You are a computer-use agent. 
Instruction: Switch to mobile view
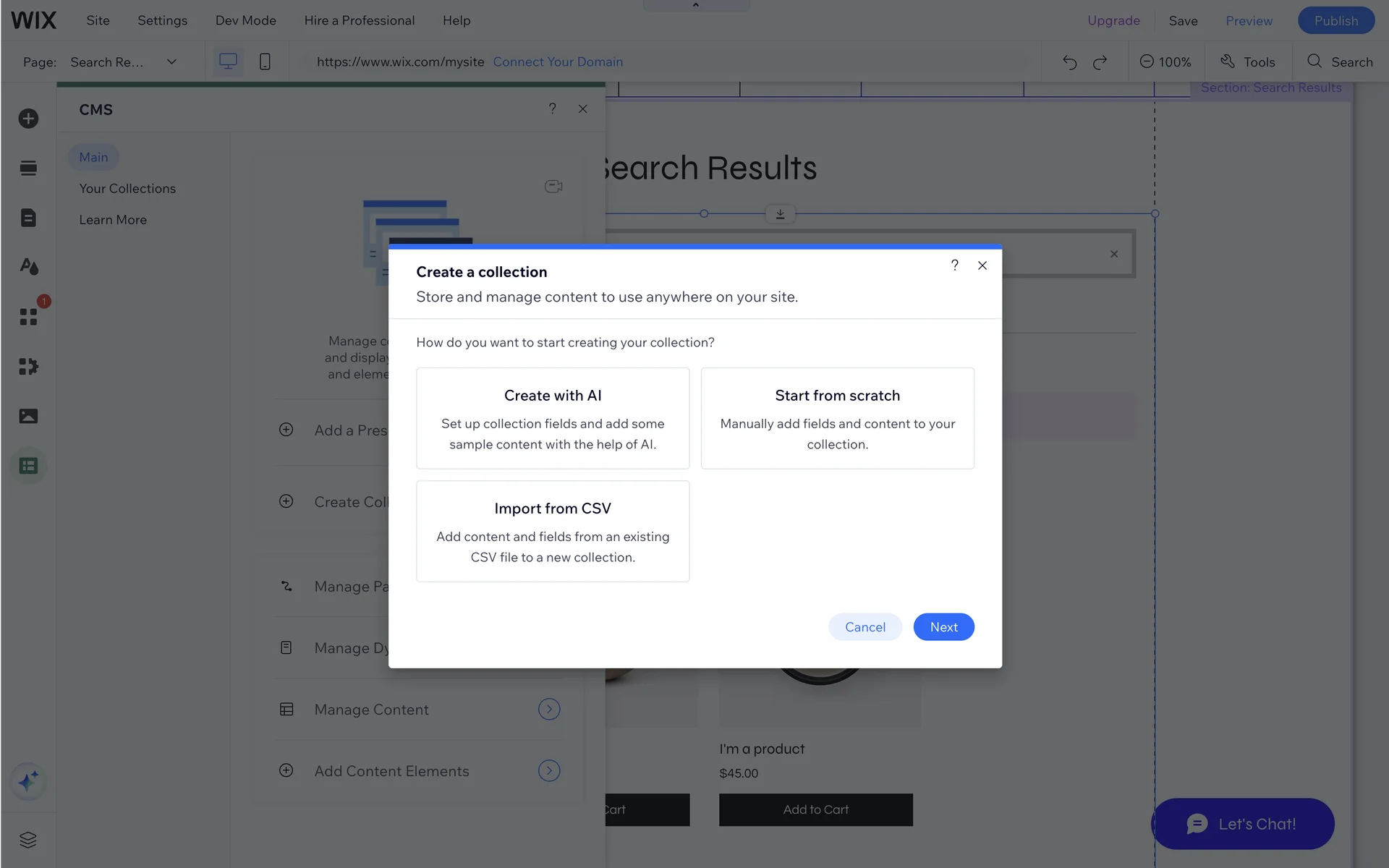[265, 62]
